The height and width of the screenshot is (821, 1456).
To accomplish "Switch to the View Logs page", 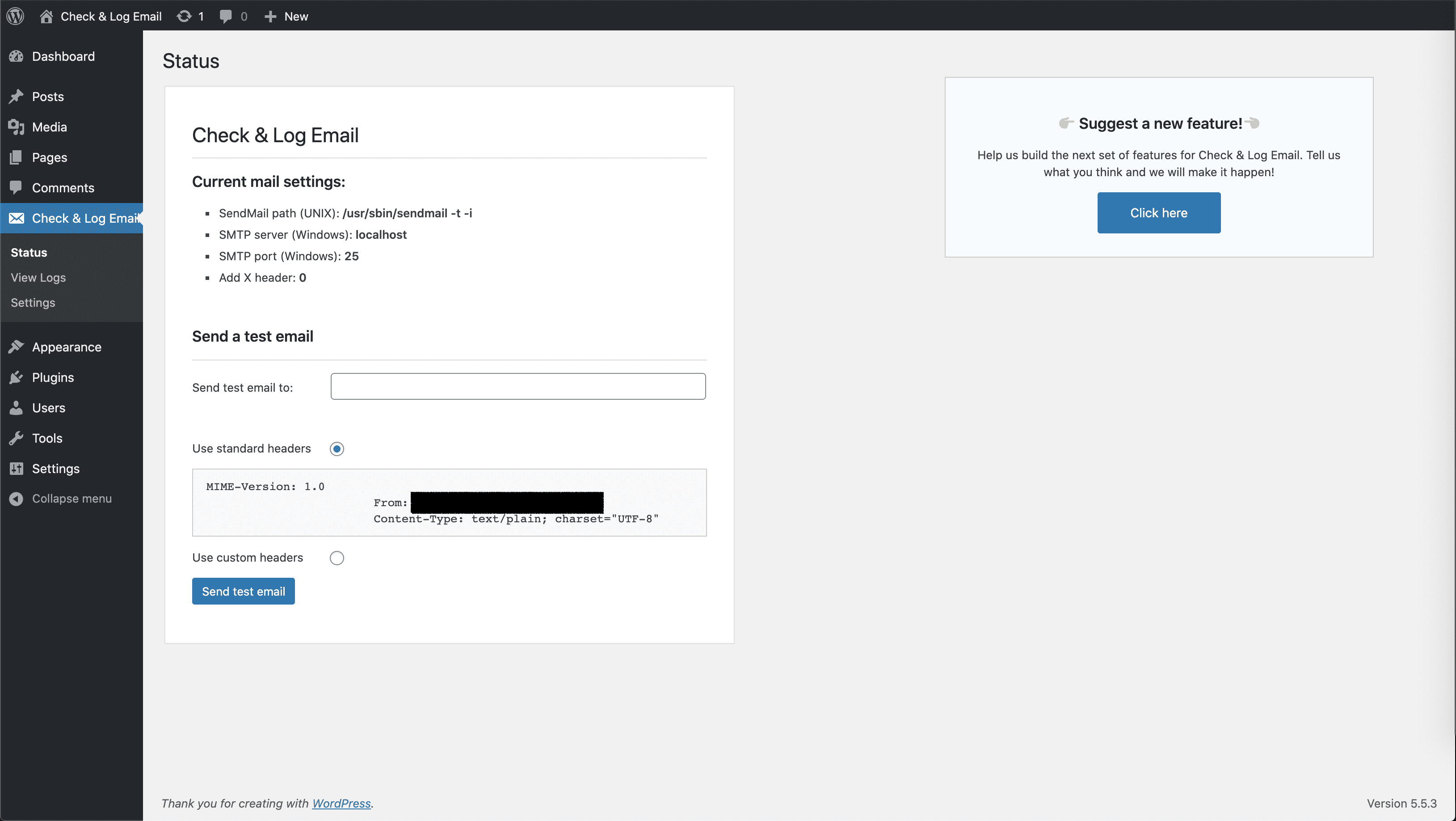I will coord(38,277).
